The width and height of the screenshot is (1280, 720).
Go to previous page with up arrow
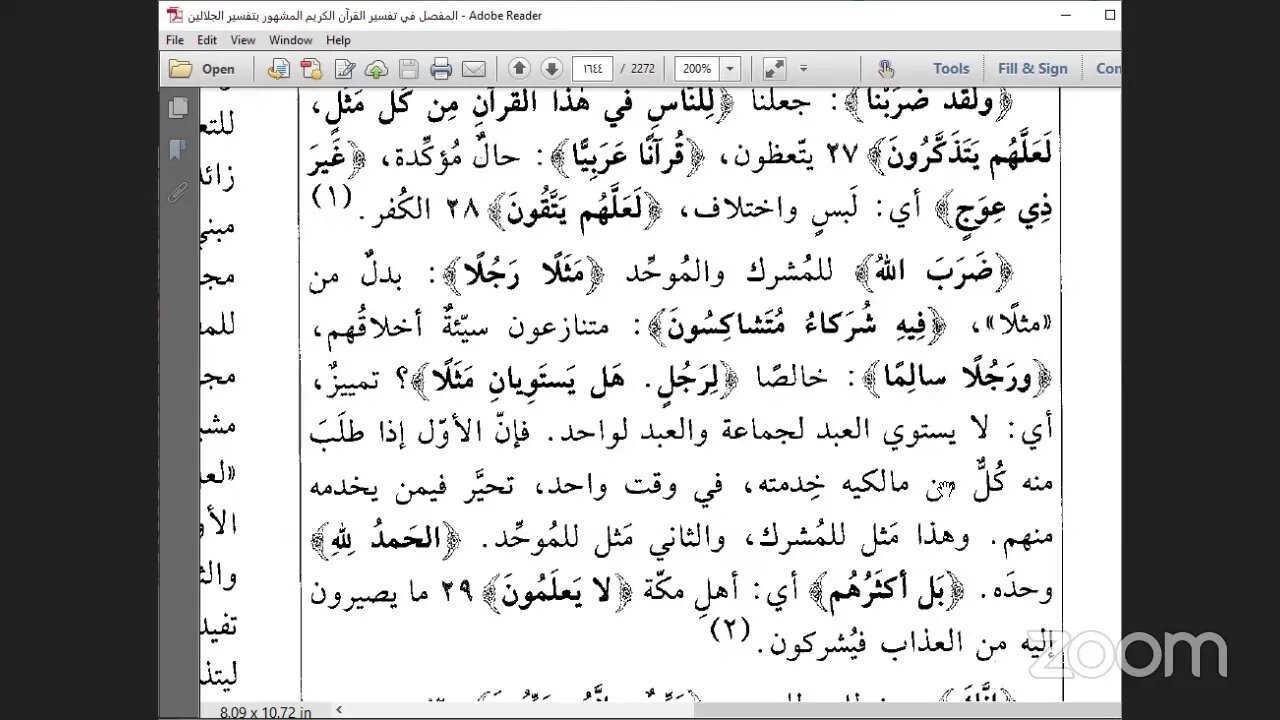519,68
